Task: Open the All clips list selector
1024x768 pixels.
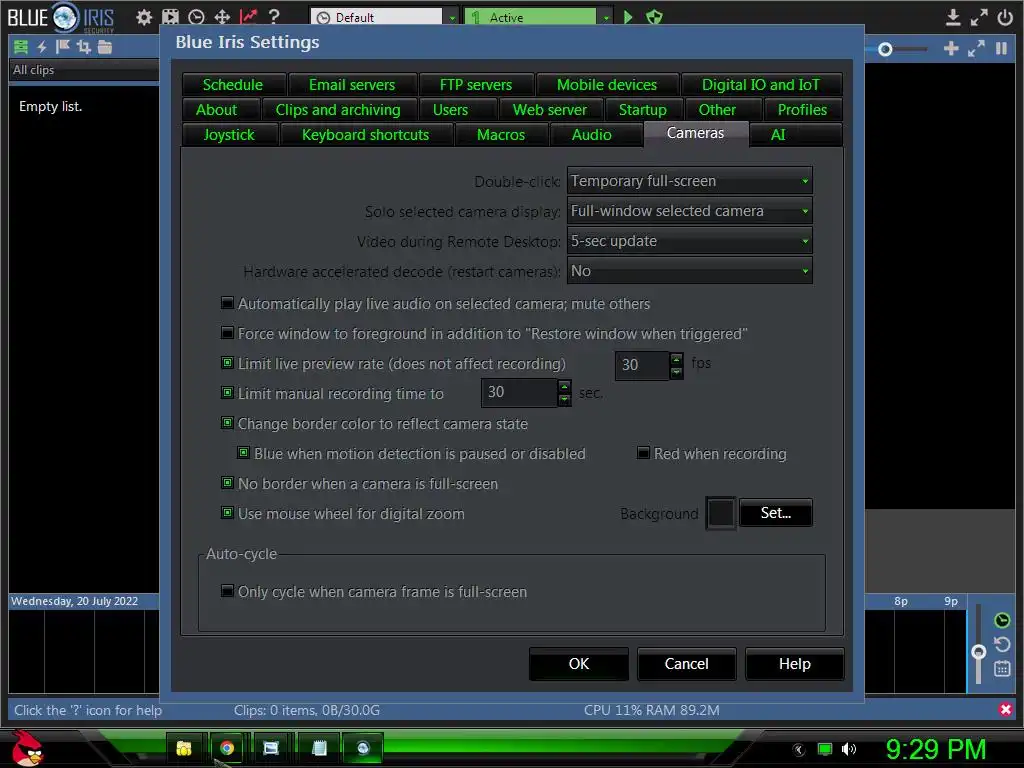Action: [x=84, y=70]
